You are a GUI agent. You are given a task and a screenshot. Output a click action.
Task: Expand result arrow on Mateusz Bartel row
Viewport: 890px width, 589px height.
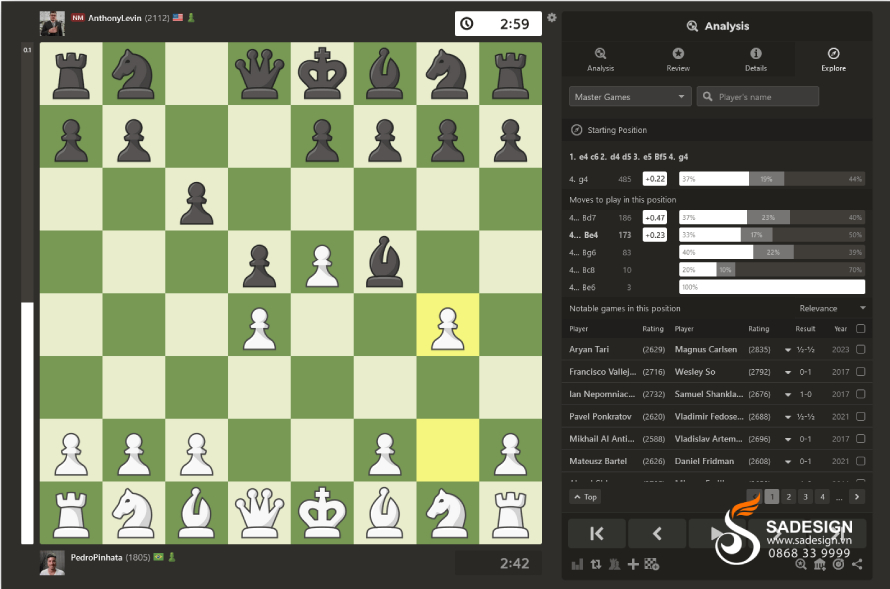point(788,461)
